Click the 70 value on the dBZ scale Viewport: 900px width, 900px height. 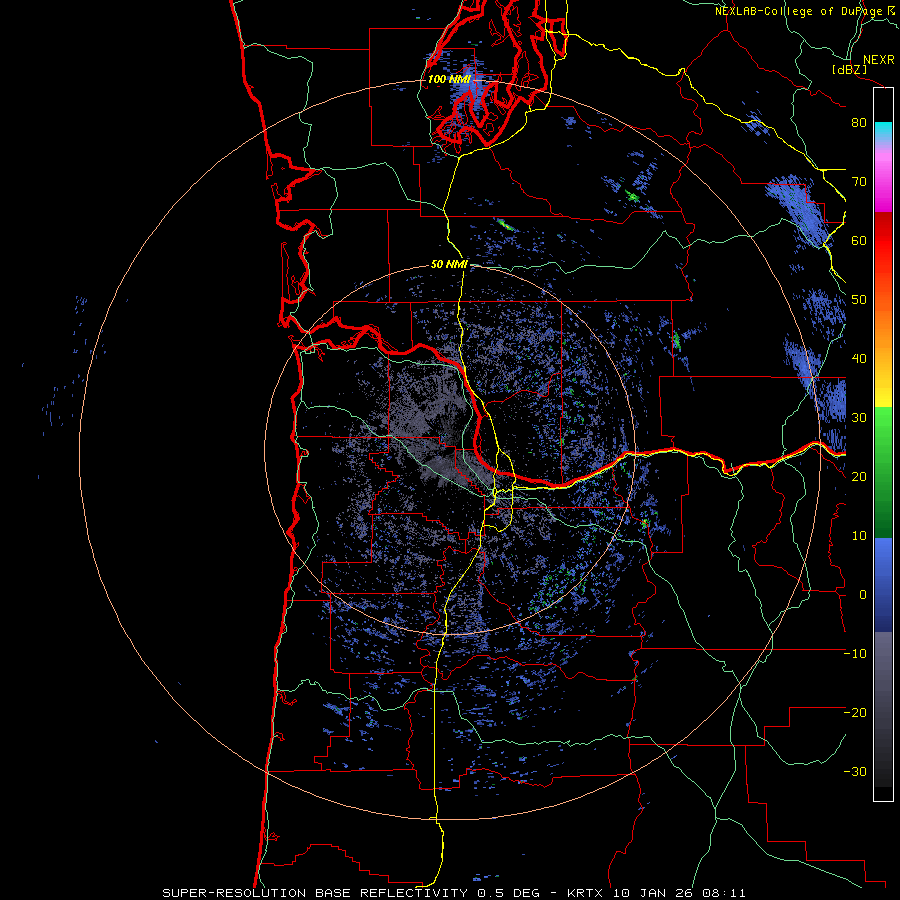(859, 182)
